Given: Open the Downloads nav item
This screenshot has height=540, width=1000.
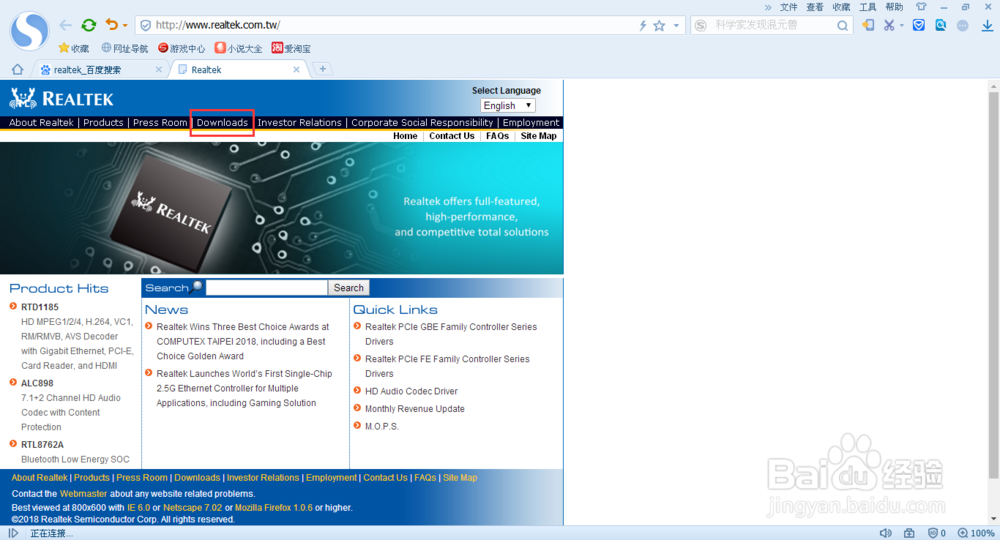Looking at the screenshot, I should [222, 122].
